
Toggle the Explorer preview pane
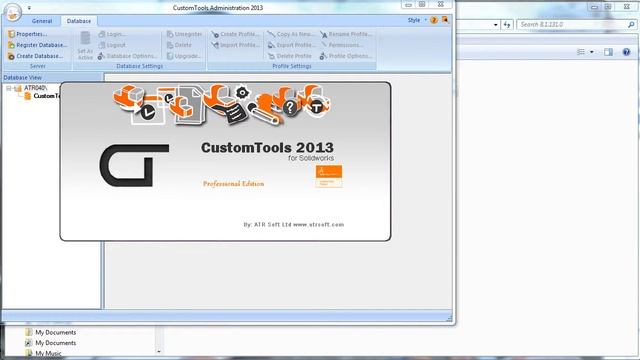pos(608,52)
